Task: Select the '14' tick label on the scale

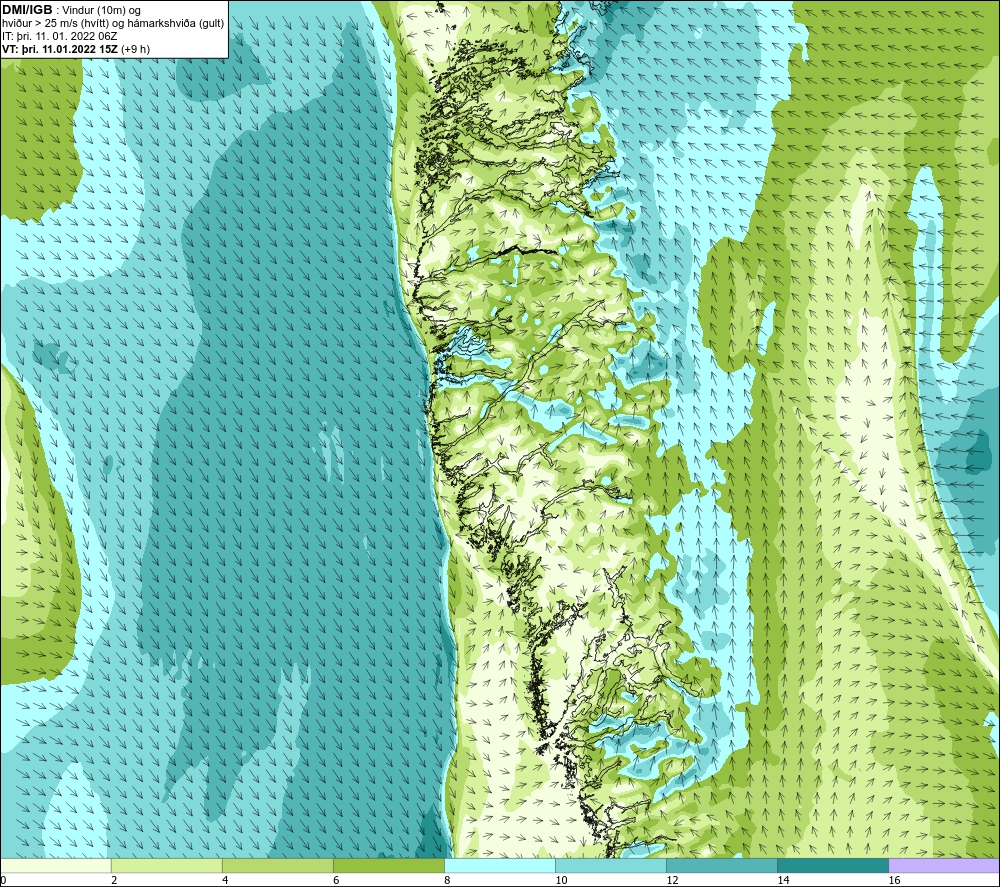Action: (x=783, y=880)
